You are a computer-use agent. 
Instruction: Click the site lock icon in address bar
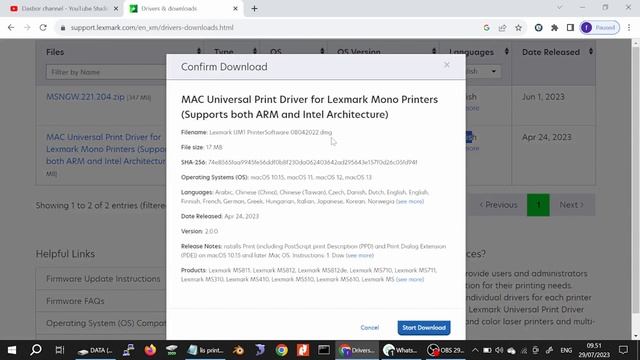[x=62, y=28]
